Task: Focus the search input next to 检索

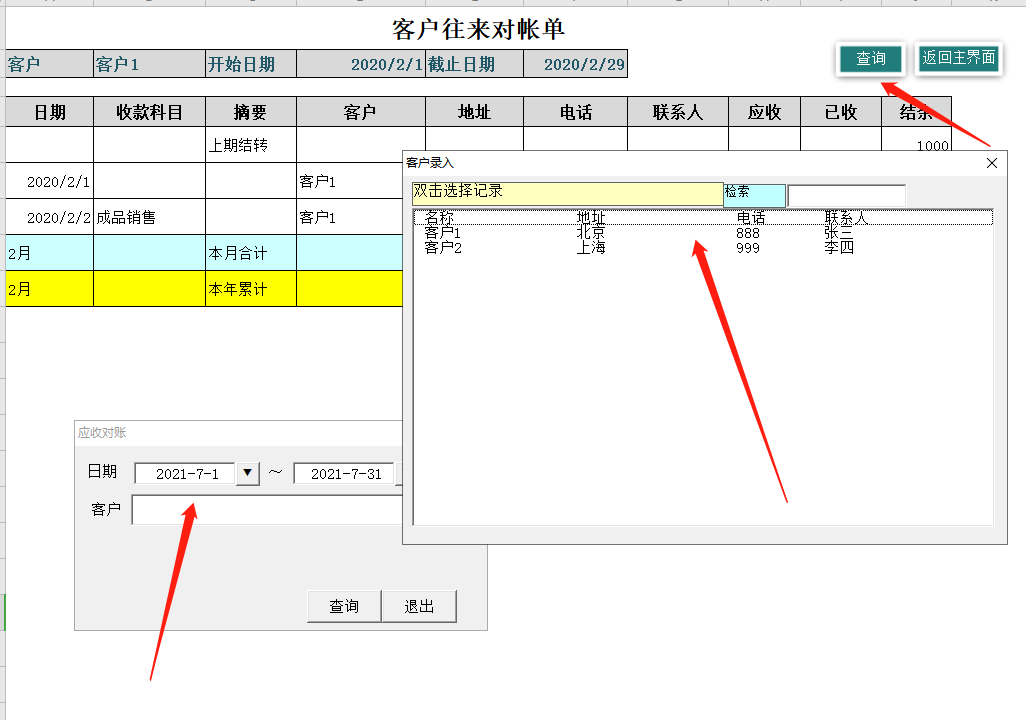Action: (x=846, y=195)
